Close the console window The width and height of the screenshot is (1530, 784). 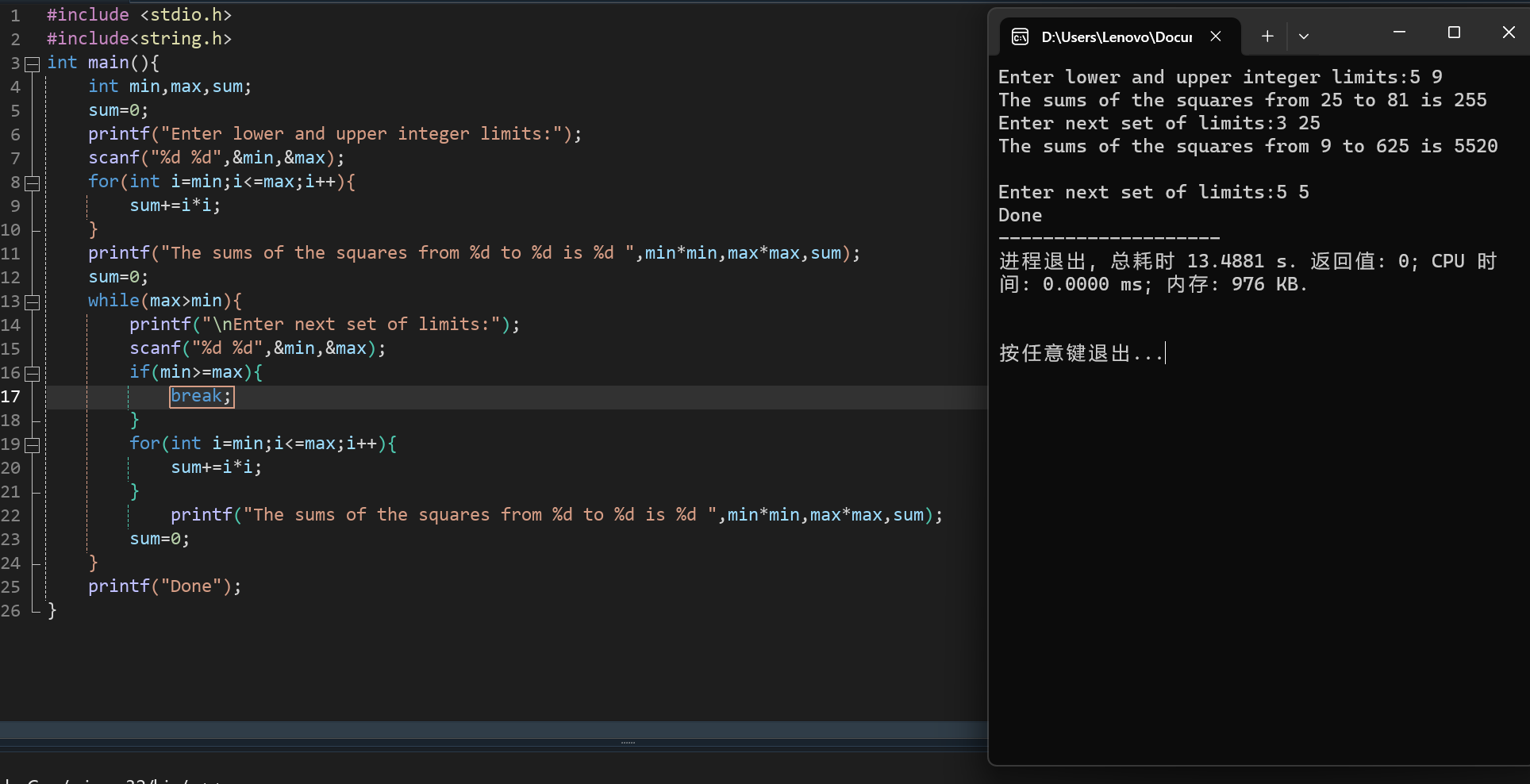tap(1508, 33)
